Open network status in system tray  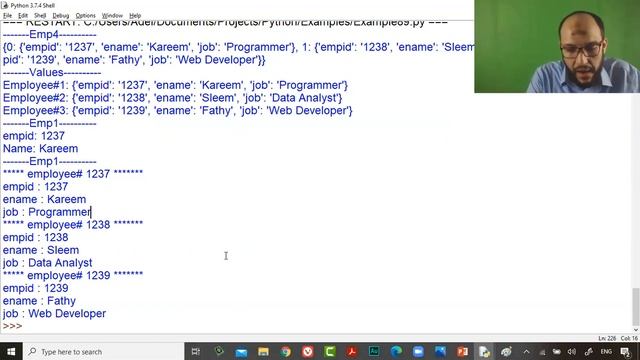542,352
